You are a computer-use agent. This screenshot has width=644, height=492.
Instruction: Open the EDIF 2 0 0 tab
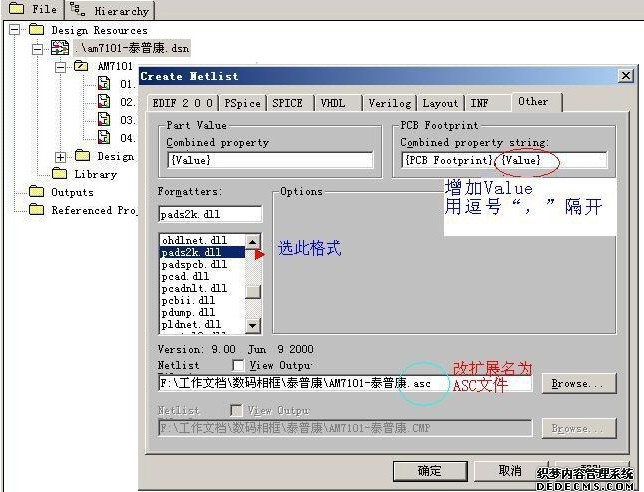(x=183, y=103)
